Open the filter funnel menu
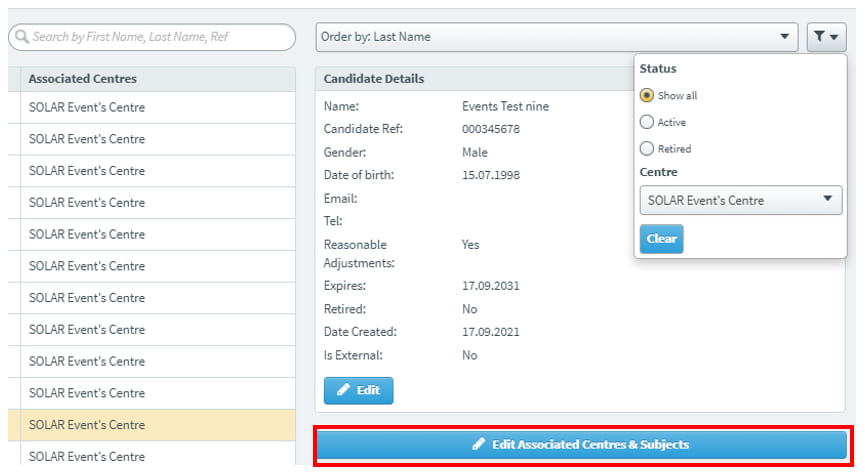 (826, 37)
